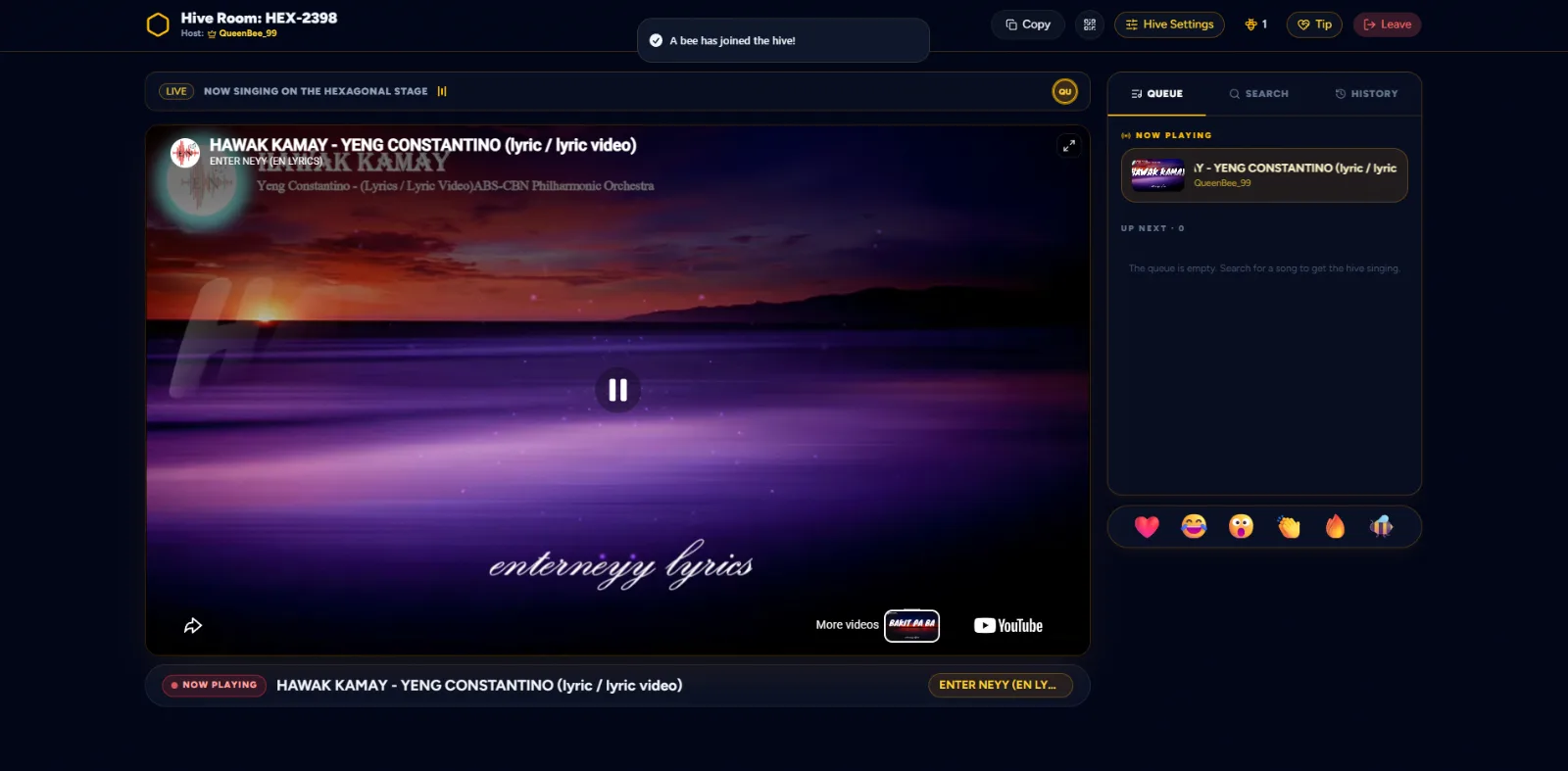This screenshot has height=771, width=1568.
Task: Click the equalizer bars icon on stage bar
Action: click(442, 91)
